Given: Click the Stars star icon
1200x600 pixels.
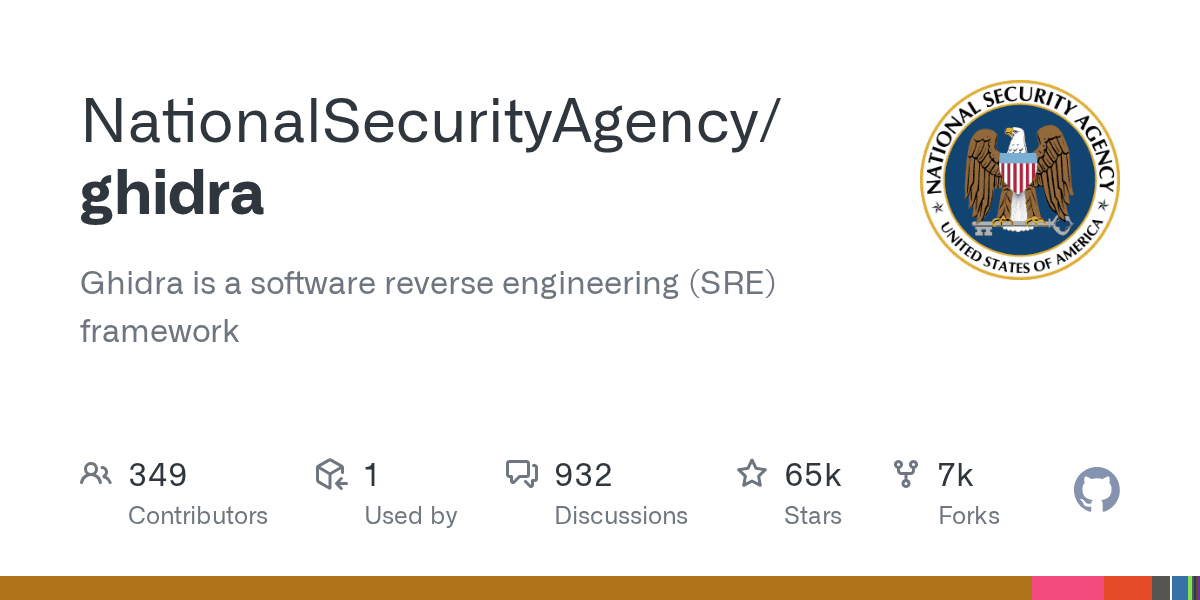Looking at the screenshot, I should click(751, 474).
